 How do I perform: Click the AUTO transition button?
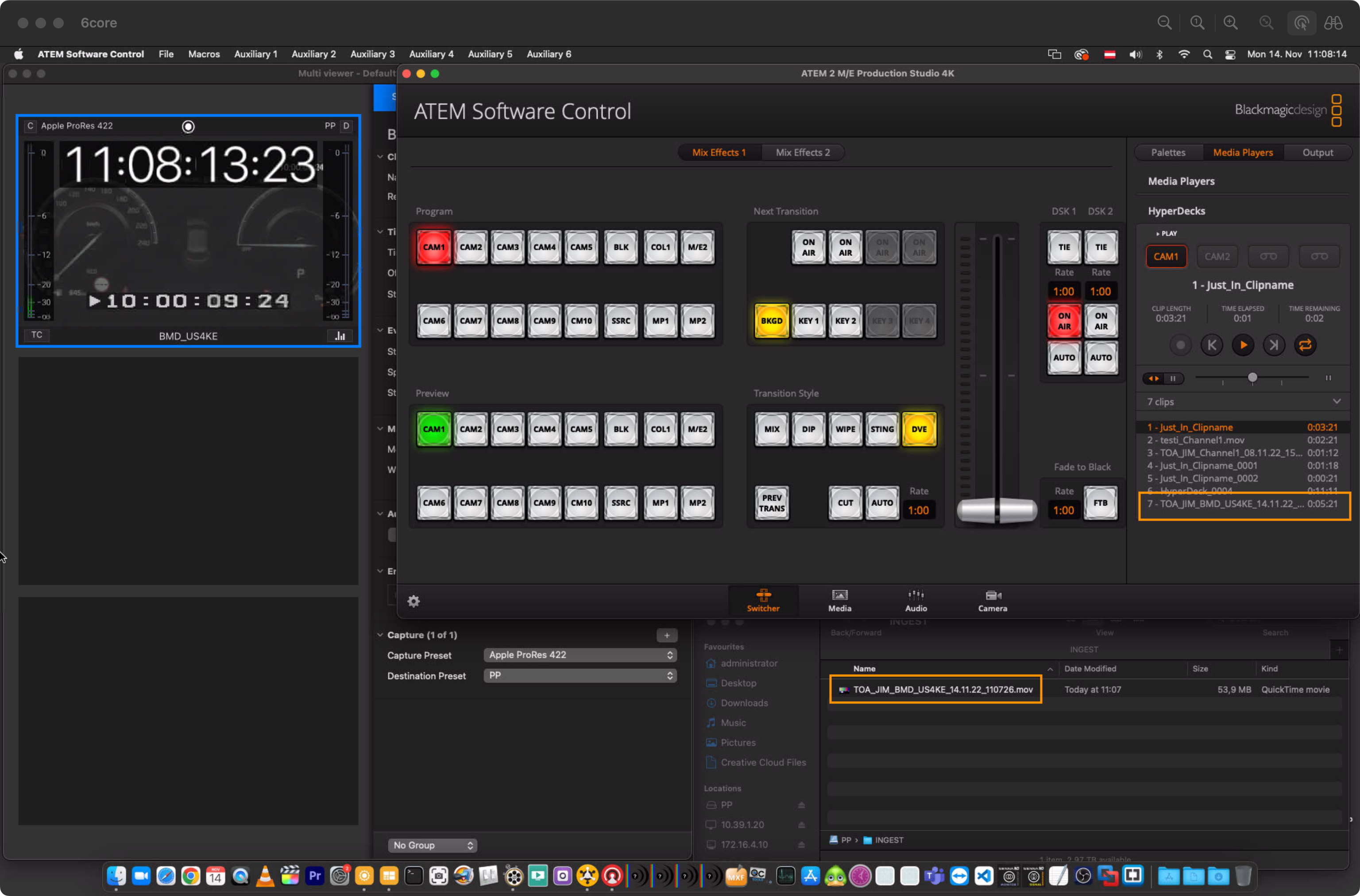click(x=882, y=503)
